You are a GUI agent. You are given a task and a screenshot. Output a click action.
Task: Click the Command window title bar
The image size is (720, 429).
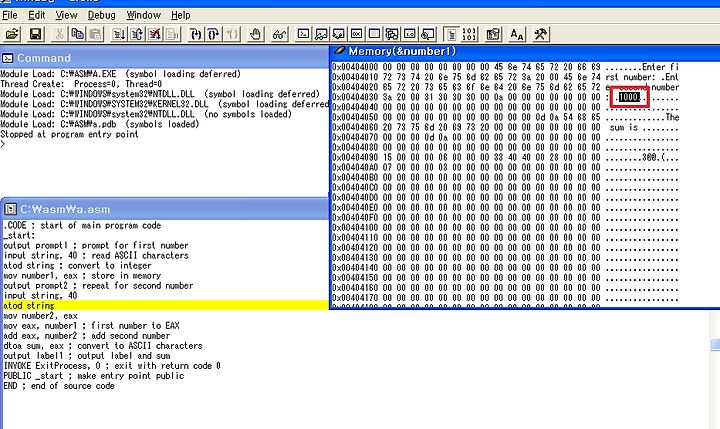pyautogui.click(x=164, y=58)
